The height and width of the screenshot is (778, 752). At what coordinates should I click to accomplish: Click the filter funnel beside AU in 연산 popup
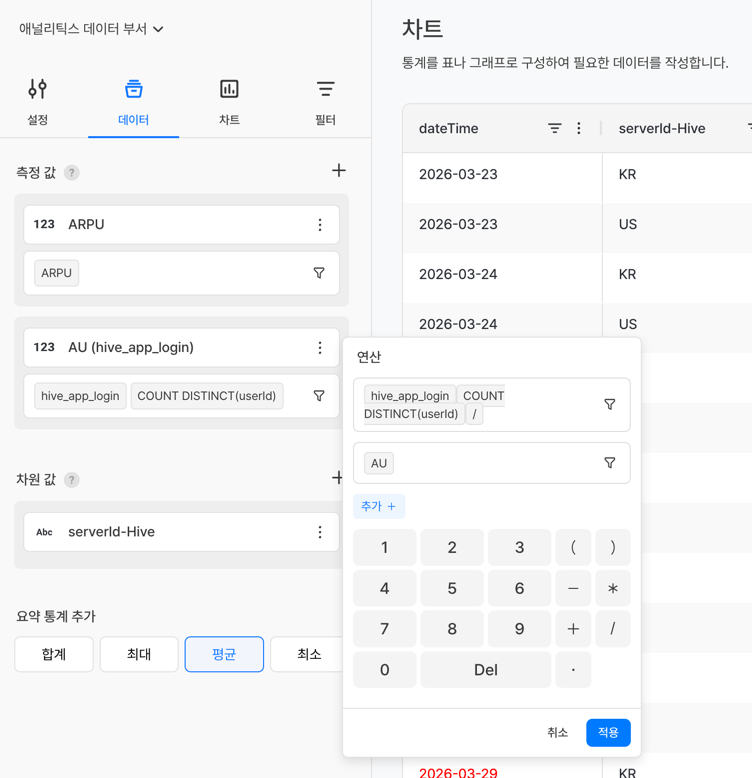coord(609,463)
